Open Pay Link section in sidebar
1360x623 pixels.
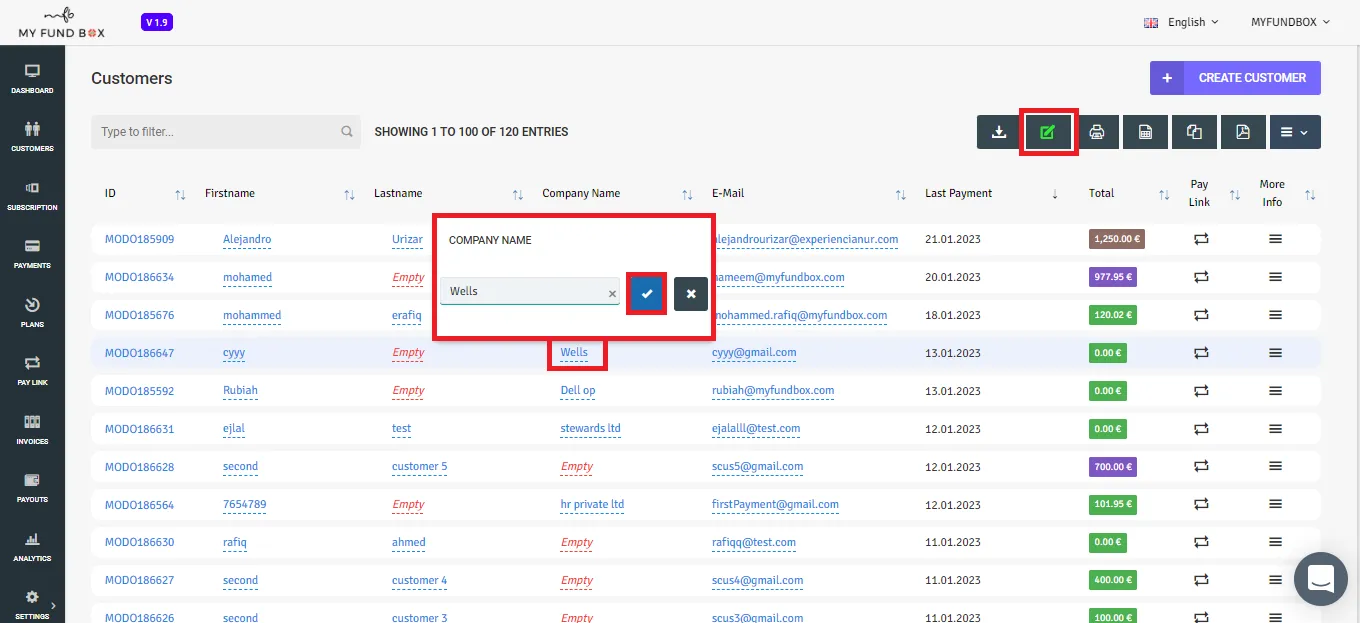click(x=32, y=371)
